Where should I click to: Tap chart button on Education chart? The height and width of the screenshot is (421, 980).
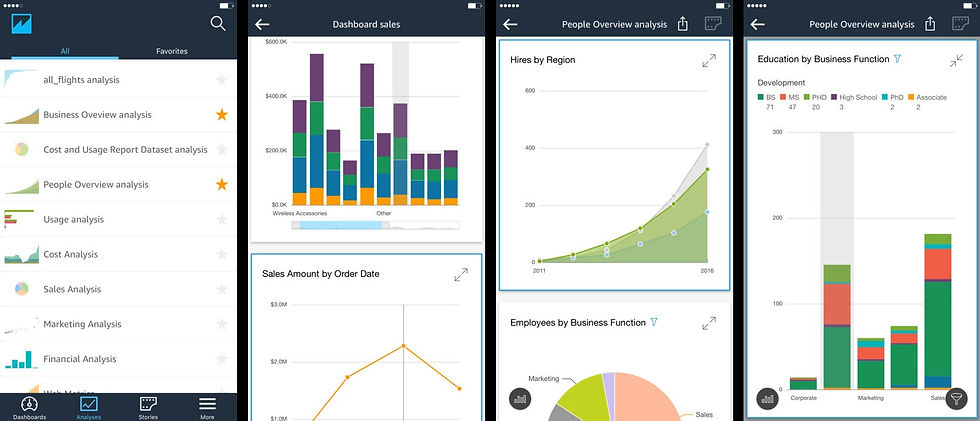768,399
